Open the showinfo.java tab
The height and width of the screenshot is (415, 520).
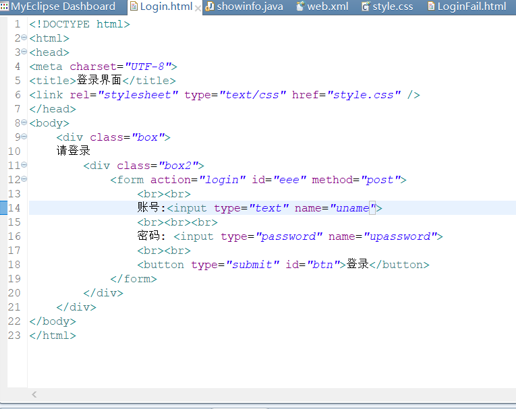click(250, 6)
